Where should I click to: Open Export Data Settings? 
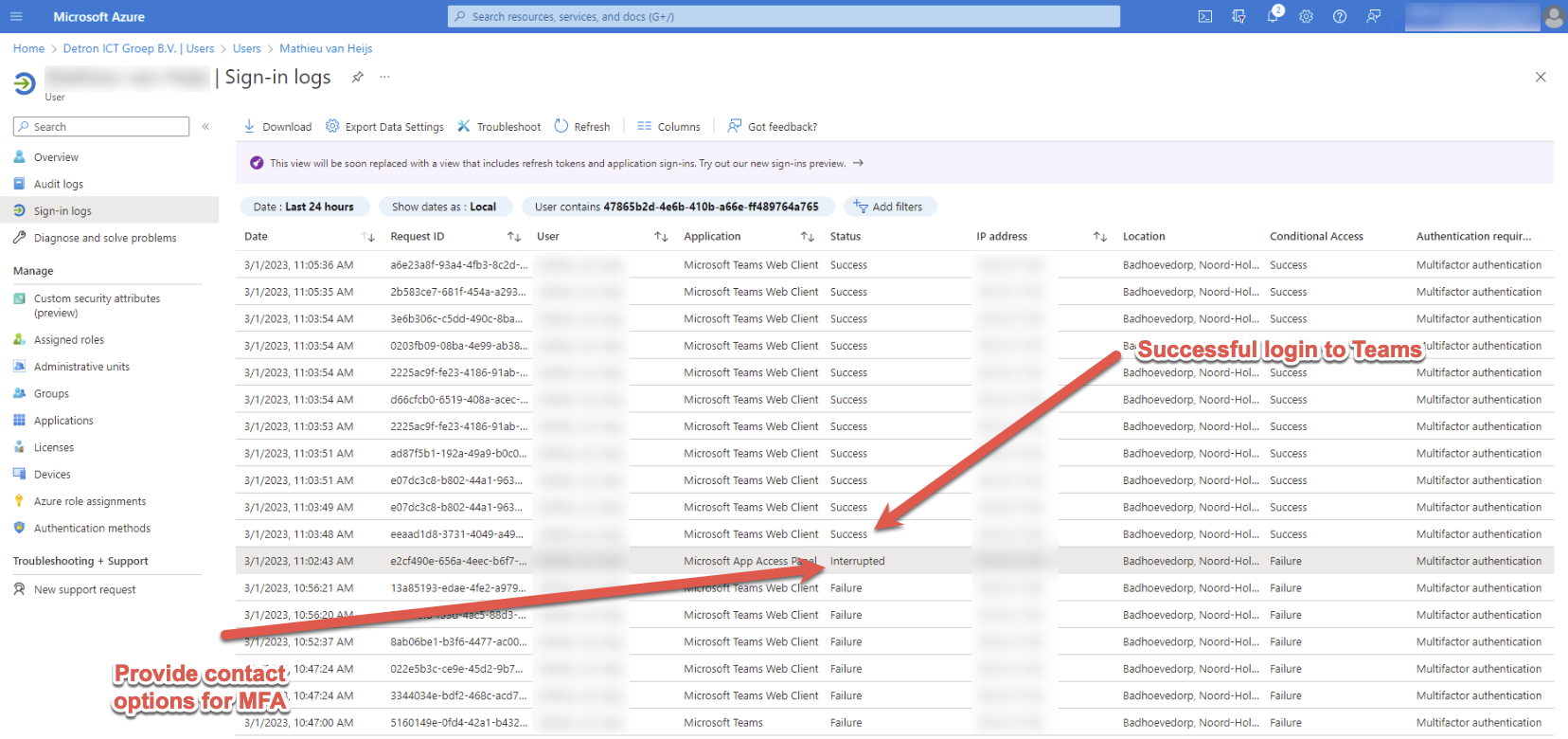click(x=384, y=126)
